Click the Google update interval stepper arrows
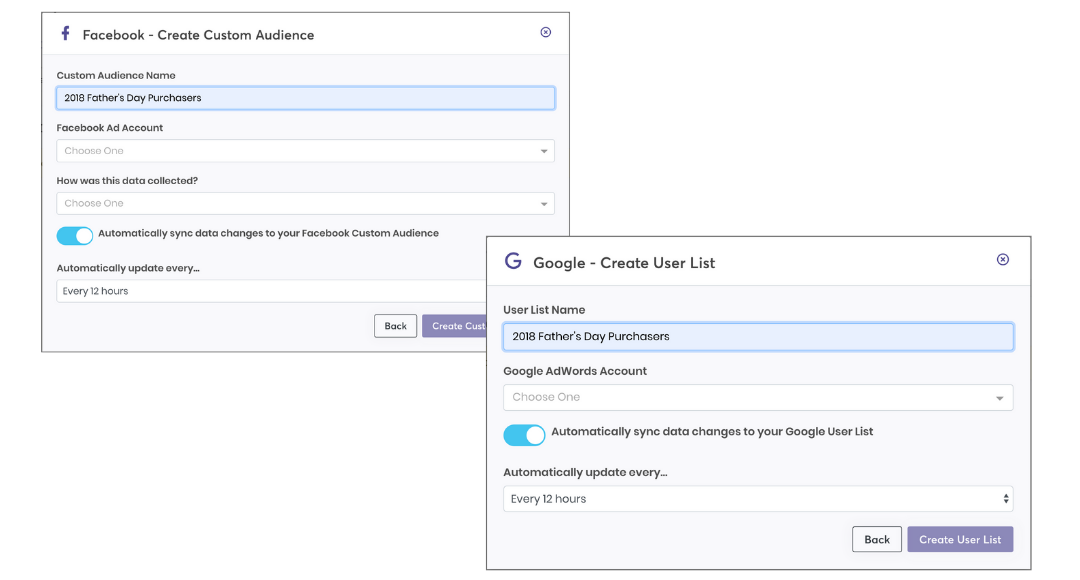 [x=1006, y=499]
